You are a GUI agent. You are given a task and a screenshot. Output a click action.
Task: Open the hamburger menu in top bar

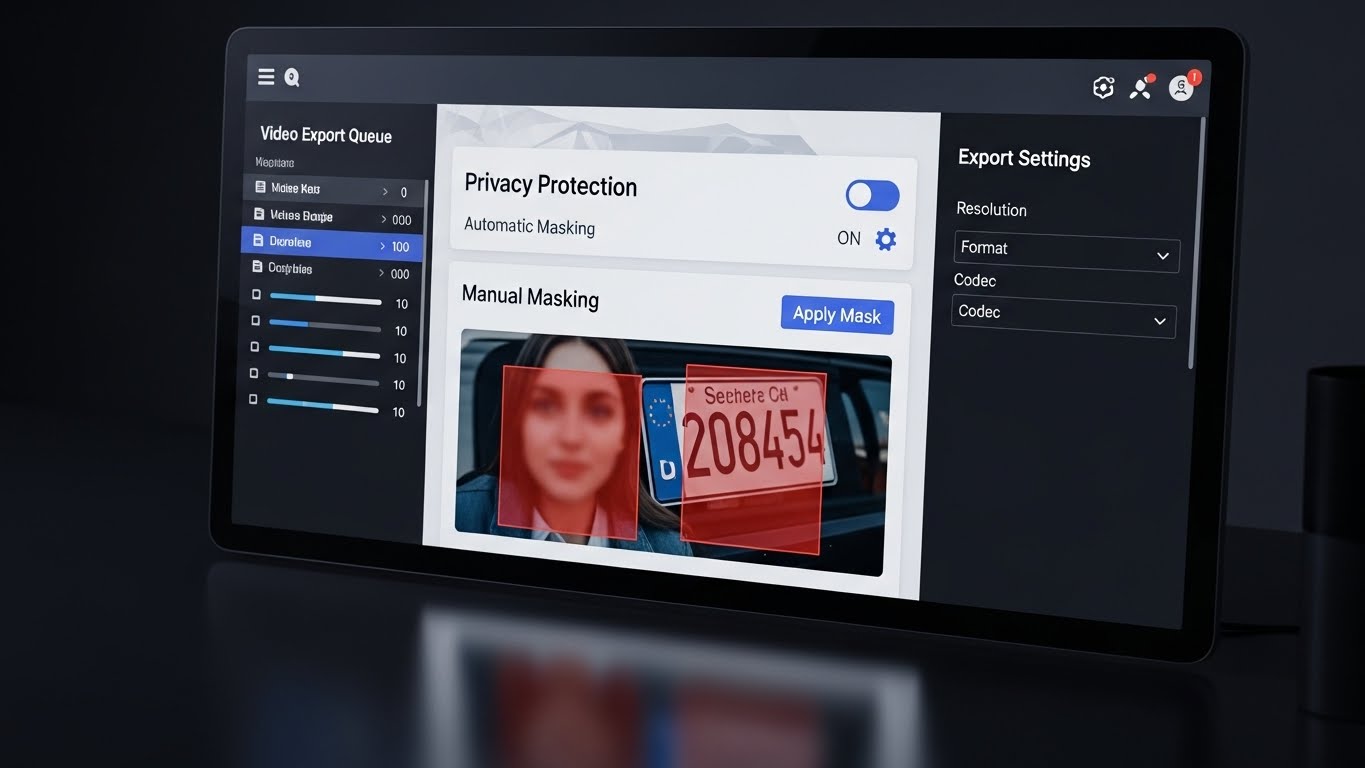(266, 77)
